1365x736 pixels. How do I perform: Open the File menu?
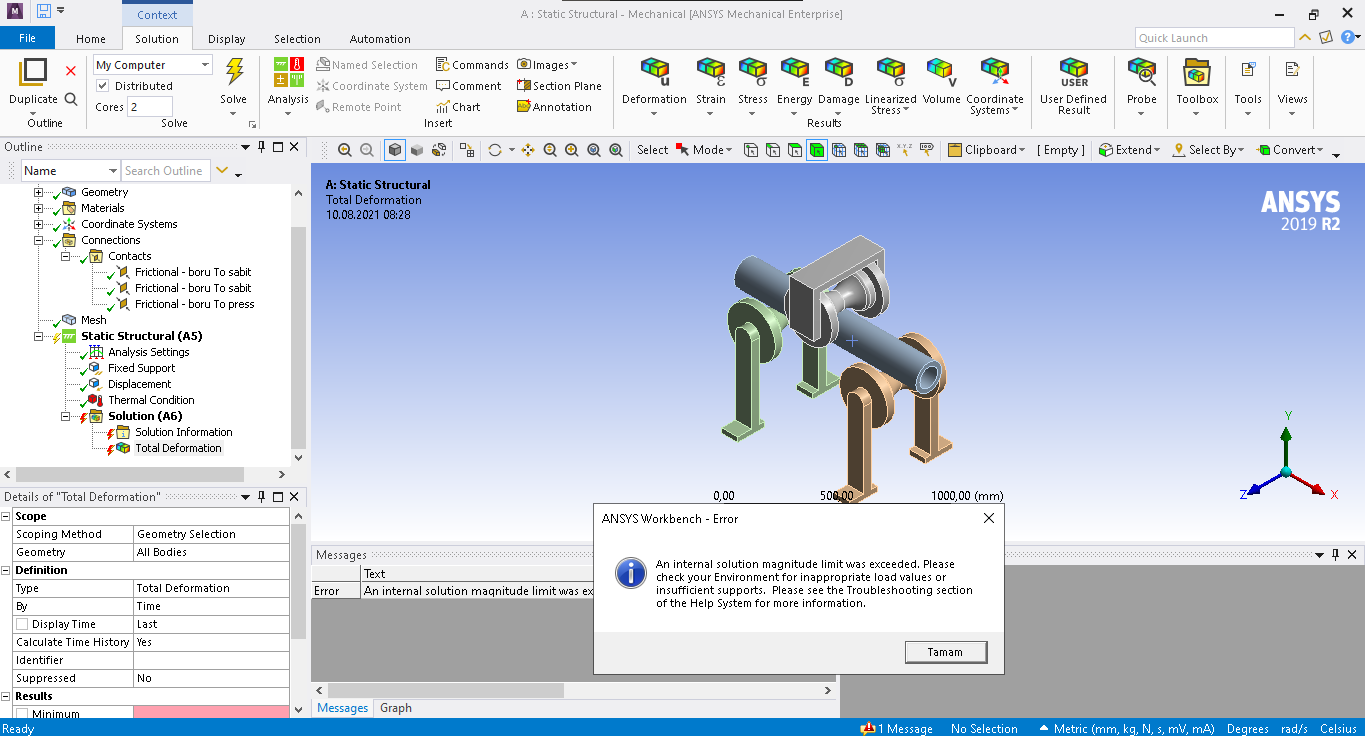coord(27,38)
